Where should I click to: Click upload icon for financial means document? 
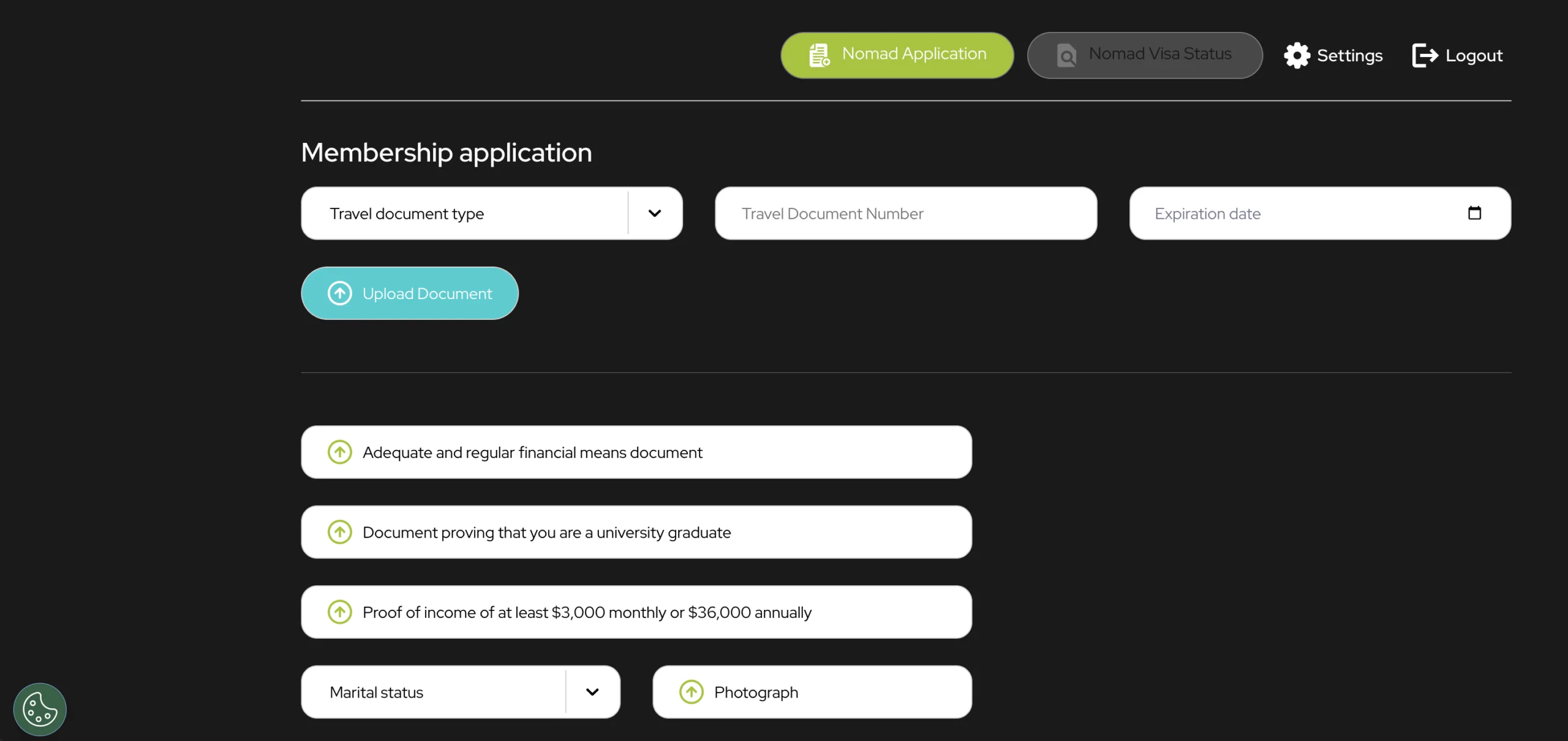point(340,452)
